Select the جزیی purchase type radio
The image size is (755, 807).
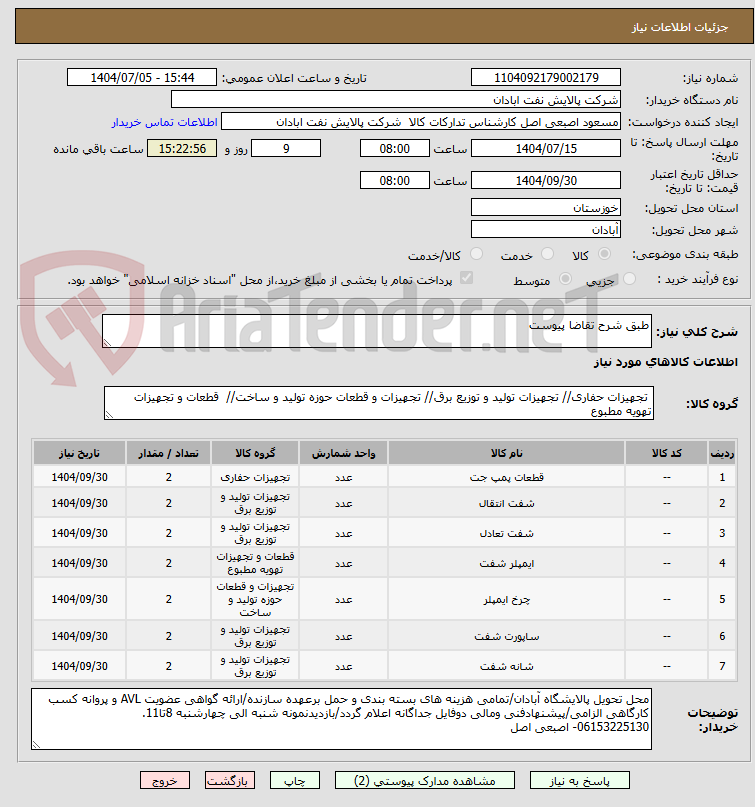click(629, 279)
